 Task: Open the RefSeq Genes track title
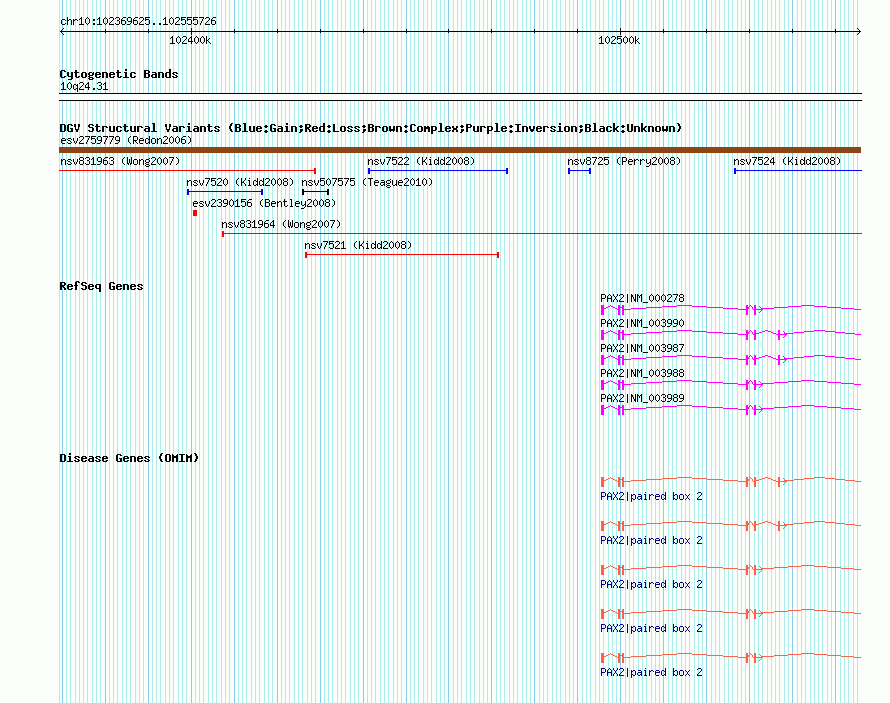(x=101, y=287)
